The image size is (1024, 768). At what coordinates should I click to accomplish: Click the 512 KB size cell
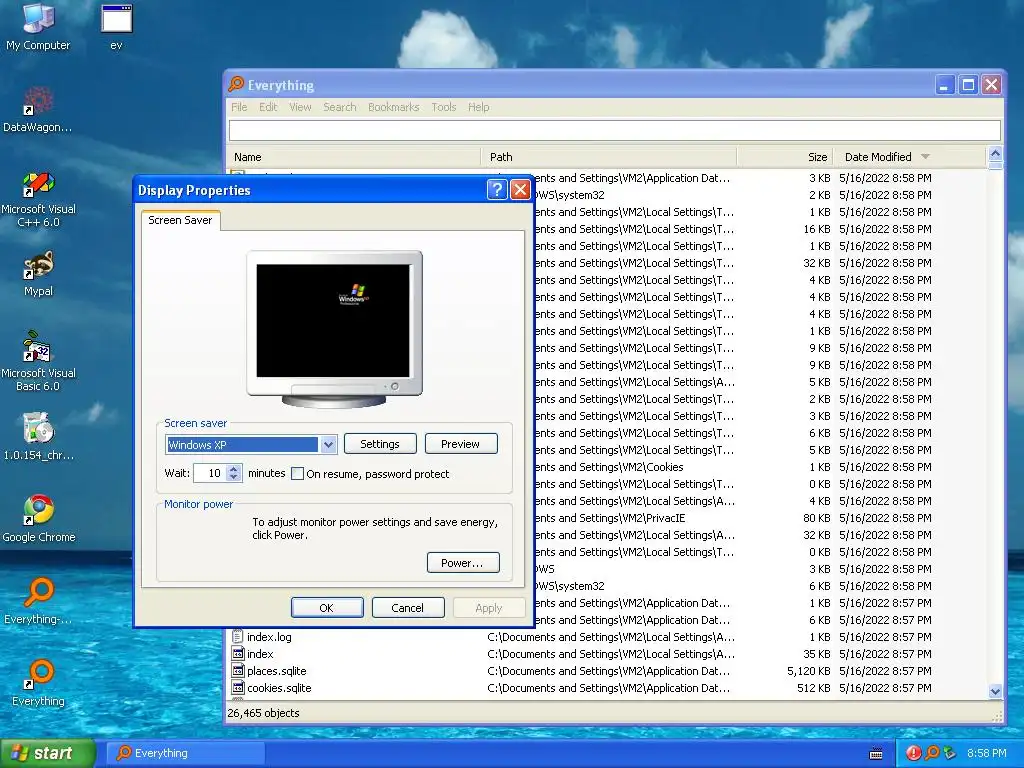tap(814, 688)
